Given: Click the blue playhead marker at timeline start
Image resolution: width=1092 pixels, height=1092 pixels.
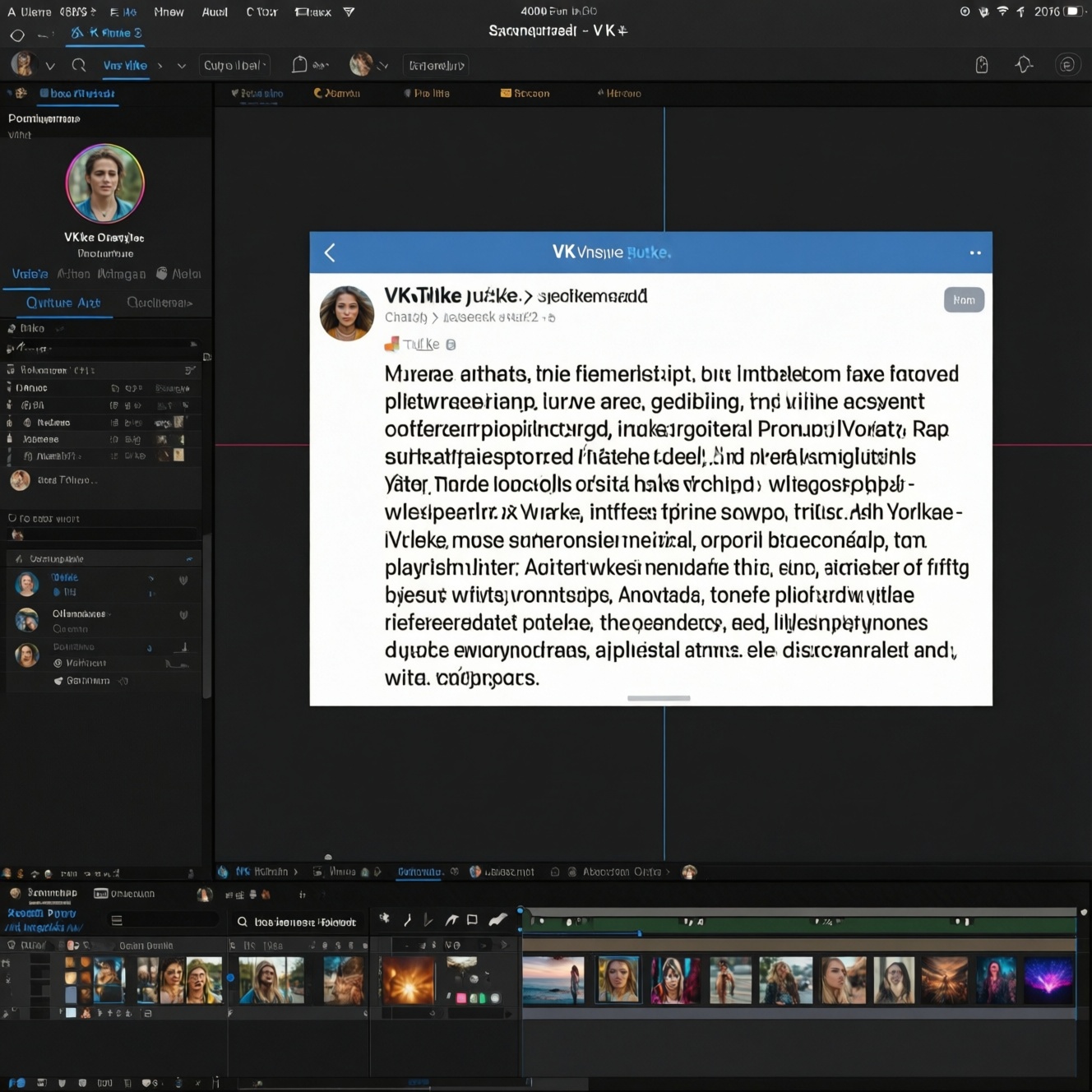Looking at the screenshot, I should click(520, 912).
